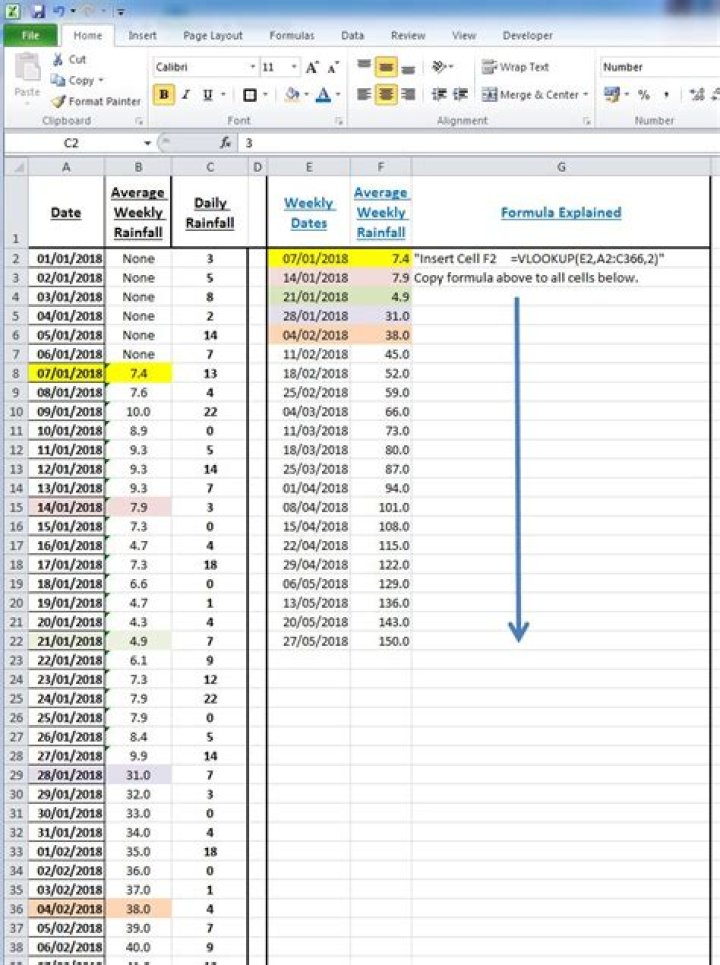The width and height of the screenshot is (720, 965).
Task: Switch to Data tab
Action: pos(353,36)
